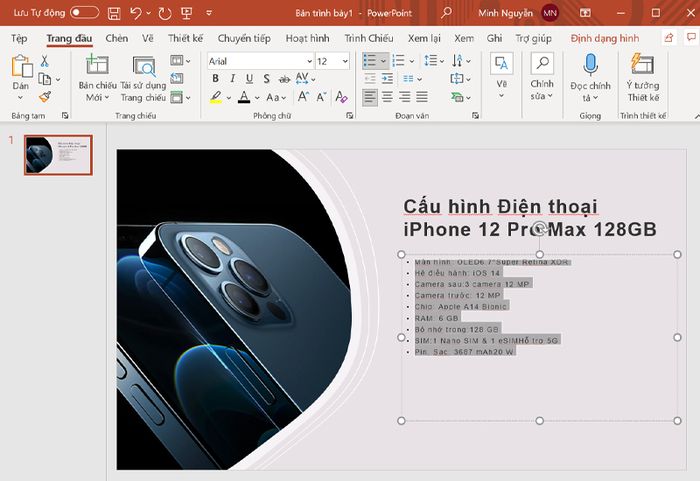Start slideshow from beginning icon
The height and width of the screenshot is (481, 700).
click(187, 13)
